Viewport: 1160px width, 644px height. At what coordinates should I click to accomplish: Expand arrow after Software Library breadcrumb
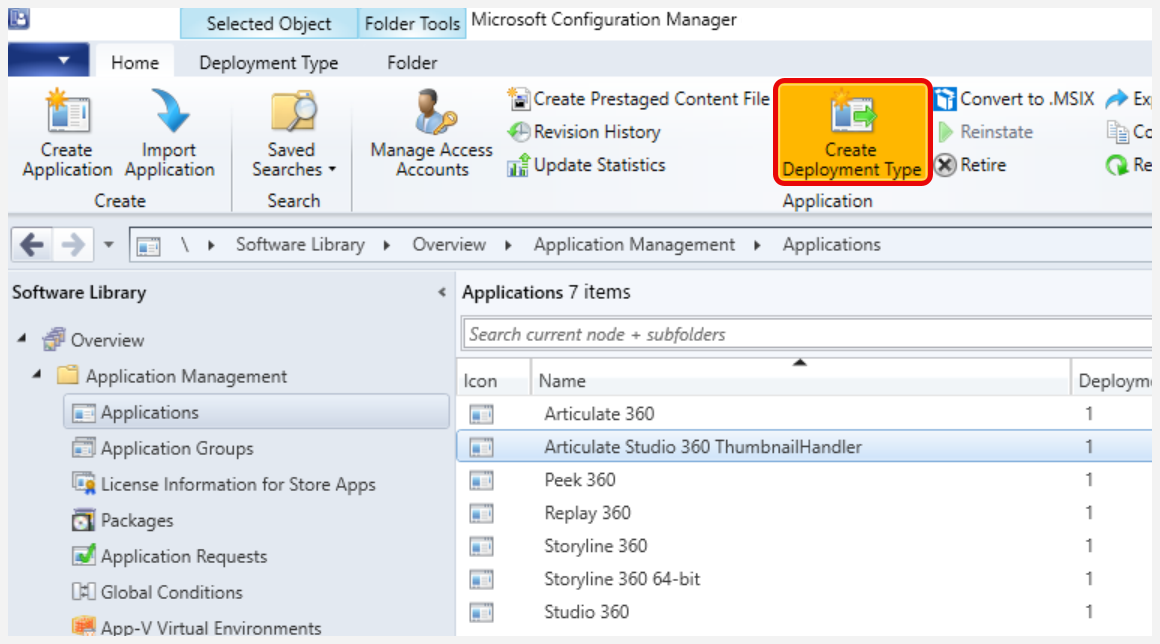(x=387, y=245)
